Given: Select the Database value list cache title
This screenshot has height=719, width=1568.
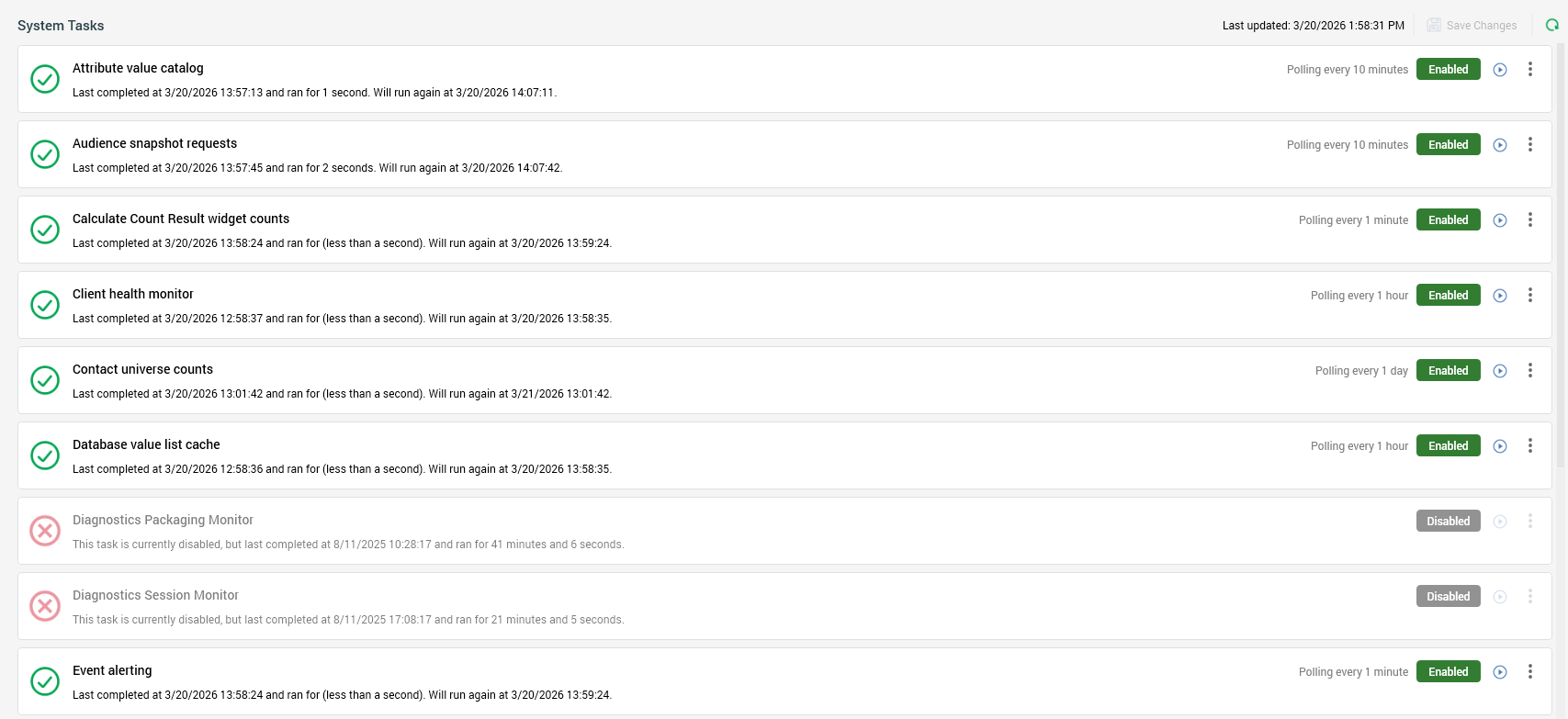Looking at the screenshot, I should (146, 444).
